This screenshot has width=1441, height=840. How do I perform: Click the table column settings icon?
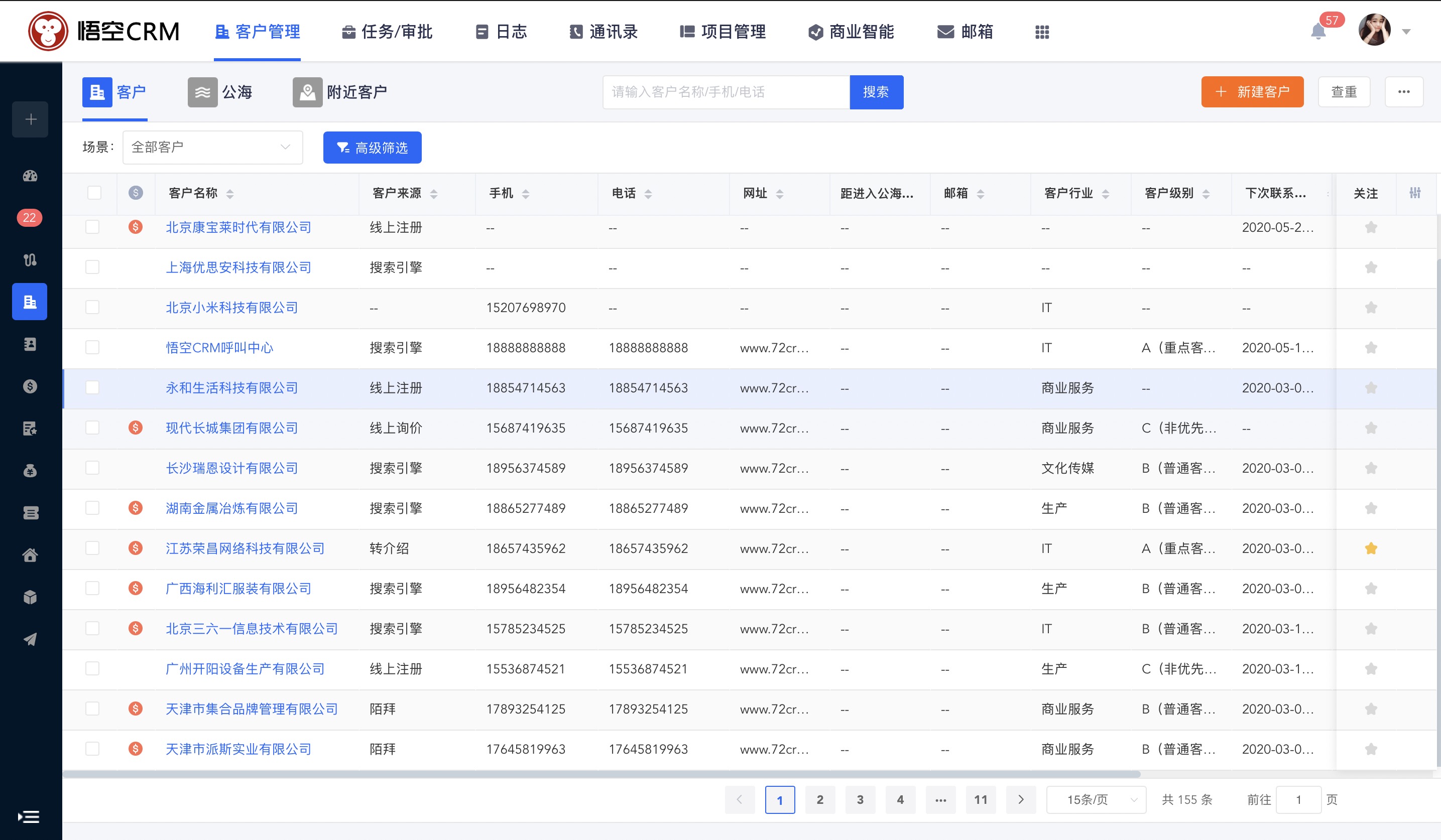[x=1415, y=193]
